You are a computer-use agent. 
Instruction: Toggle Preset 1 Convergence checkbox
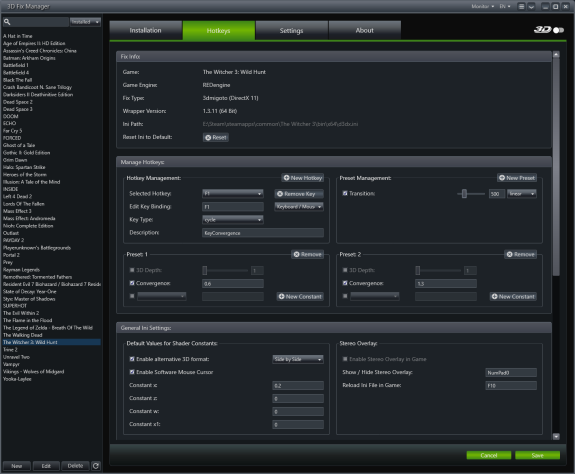(132, 283)
